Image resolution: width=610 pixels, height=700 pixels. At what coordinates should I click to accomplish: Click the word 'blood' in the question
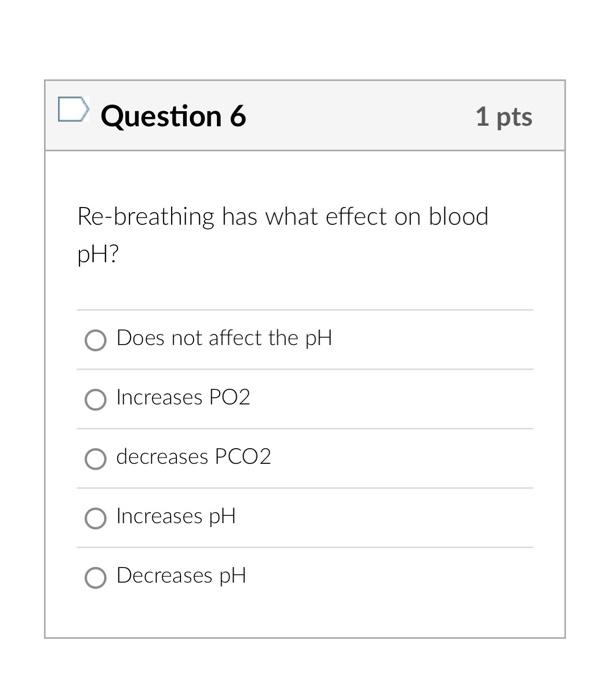458,217
